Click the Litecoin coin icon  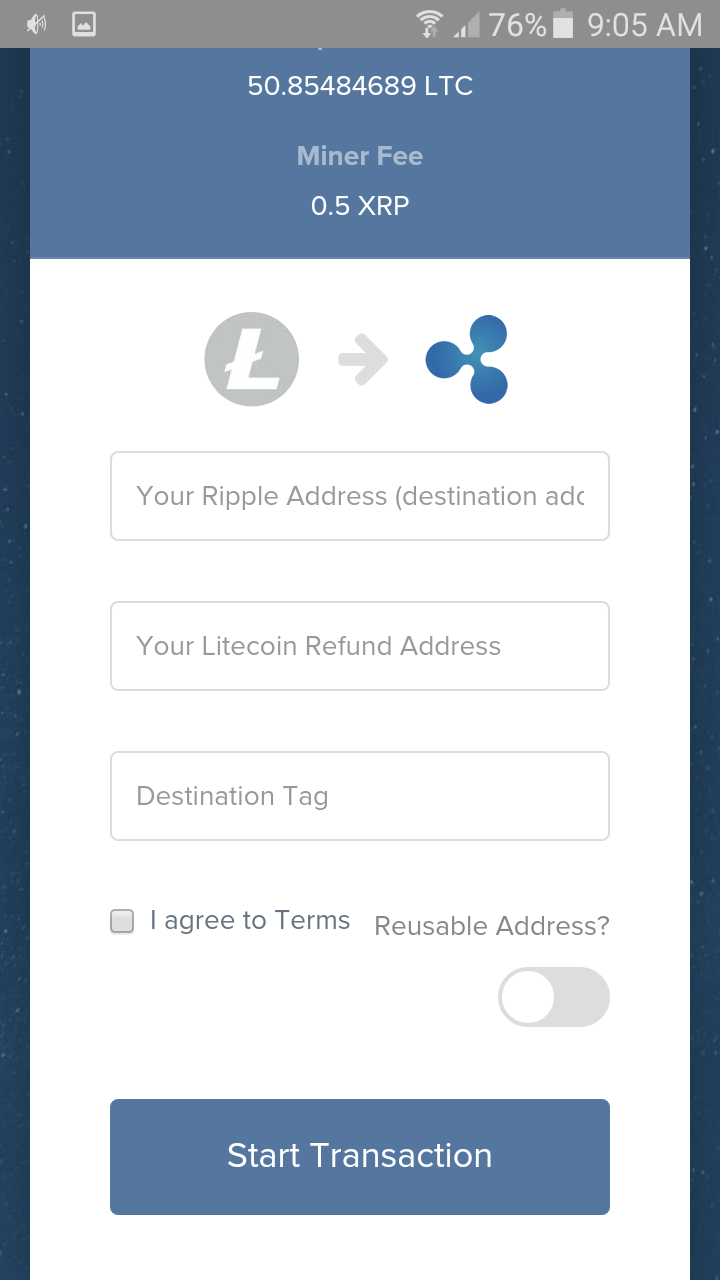(251, 358)
